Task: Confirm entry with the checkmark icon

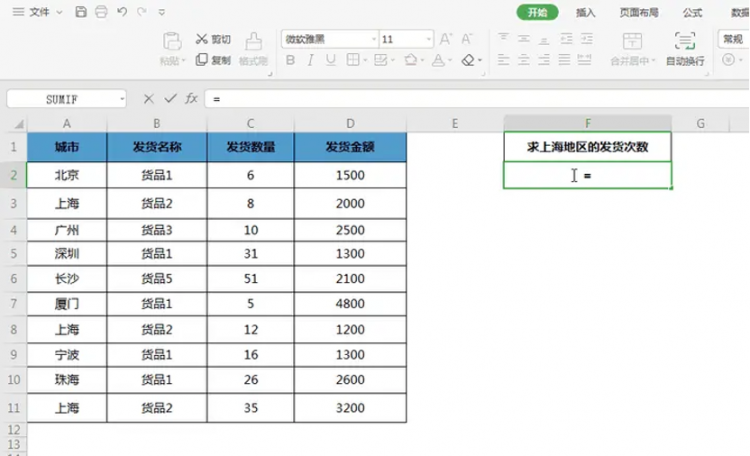Action: tap(170, 99)
